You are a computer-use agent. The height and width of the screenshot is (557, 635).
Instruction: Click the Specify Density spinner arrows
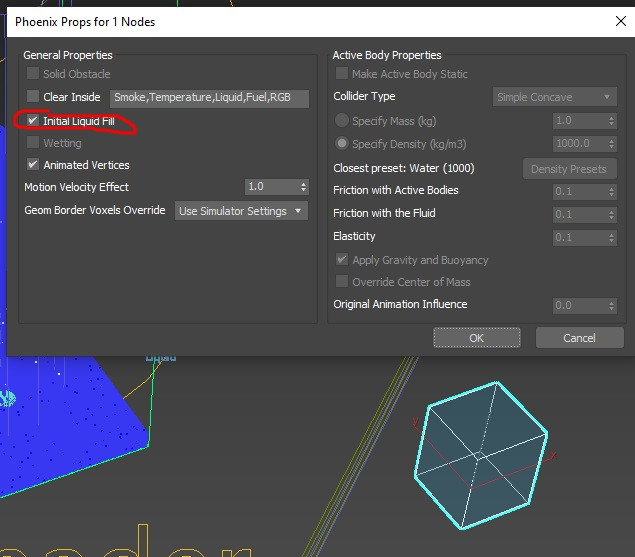pyautogui.click(x=612, y=143)
